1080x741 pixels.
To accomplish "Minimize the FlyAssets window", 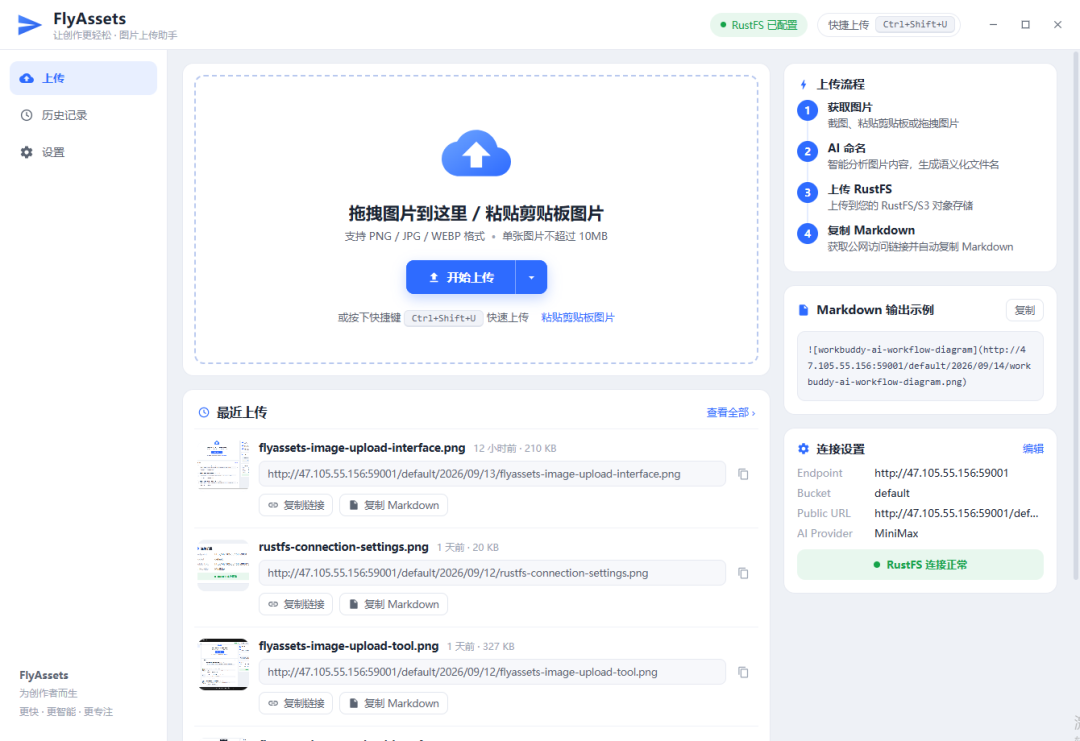I will coord(993,25).
